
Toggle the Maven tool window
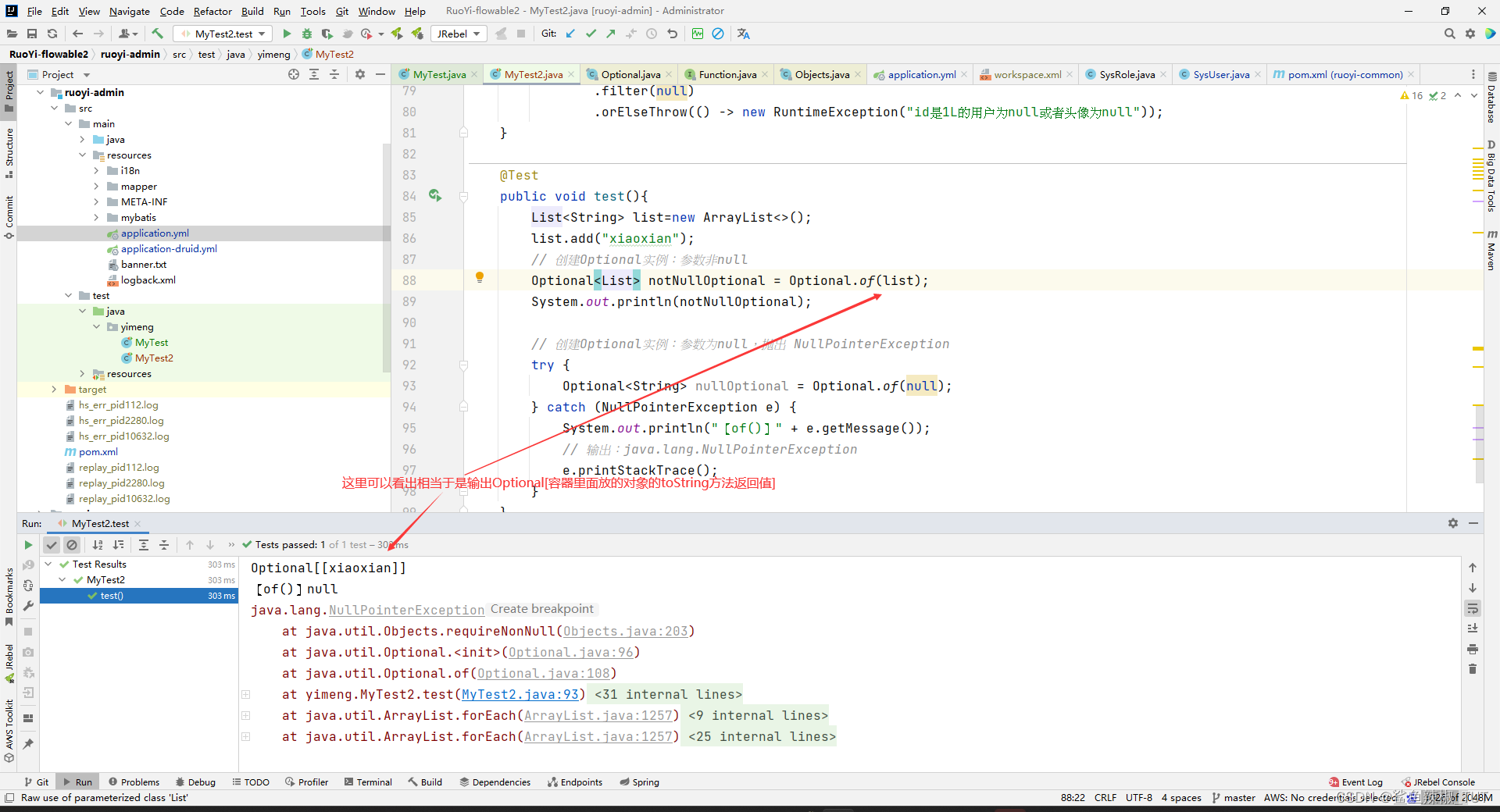click(1491, 251)
